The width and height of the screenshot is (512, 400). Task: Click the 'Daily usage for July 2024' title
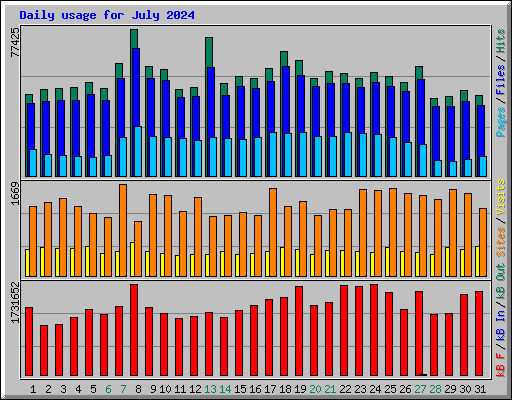coord(107,15)
